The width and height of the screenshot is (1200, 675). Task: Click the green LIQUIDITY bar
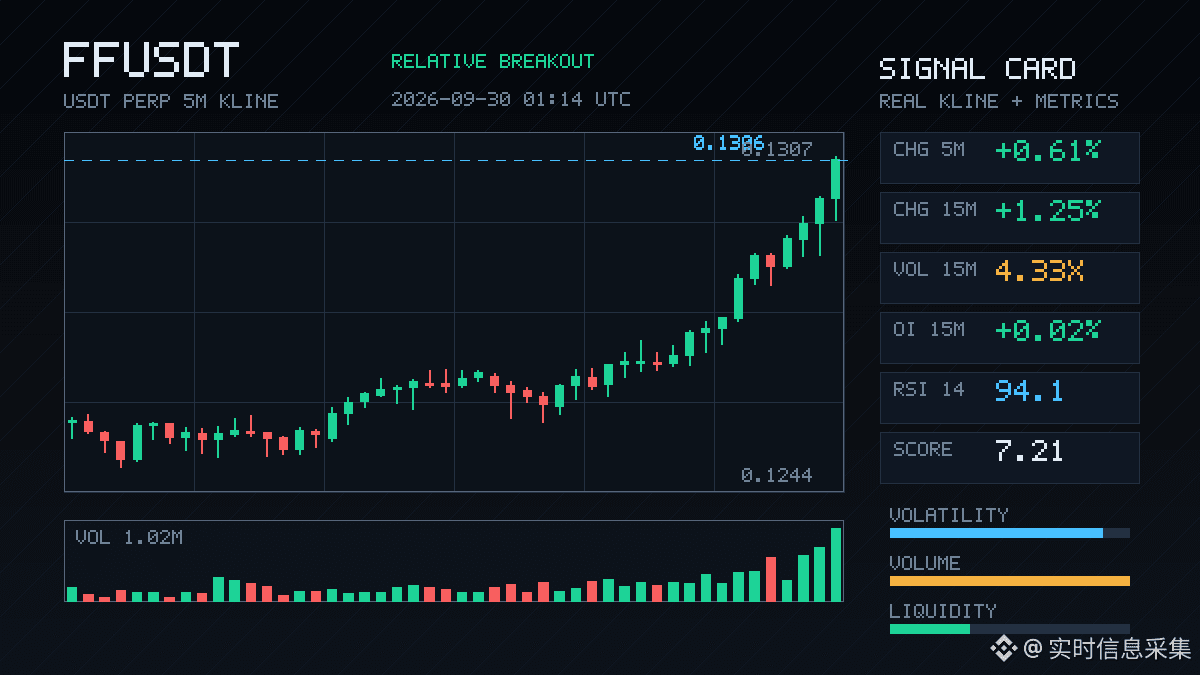pyautogui.click(x=929, y=629)
